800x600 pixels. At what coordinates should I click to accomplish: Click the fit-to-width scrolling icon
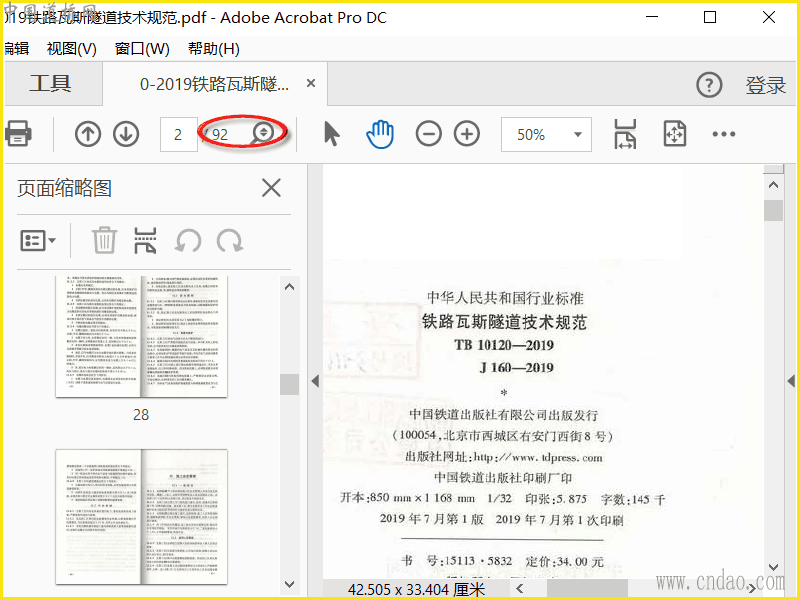(x=626, y=134)
